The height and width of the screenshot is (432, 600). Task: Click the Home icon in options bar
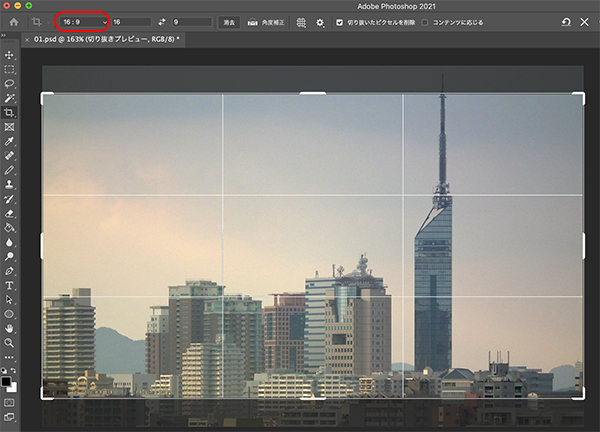14,21
